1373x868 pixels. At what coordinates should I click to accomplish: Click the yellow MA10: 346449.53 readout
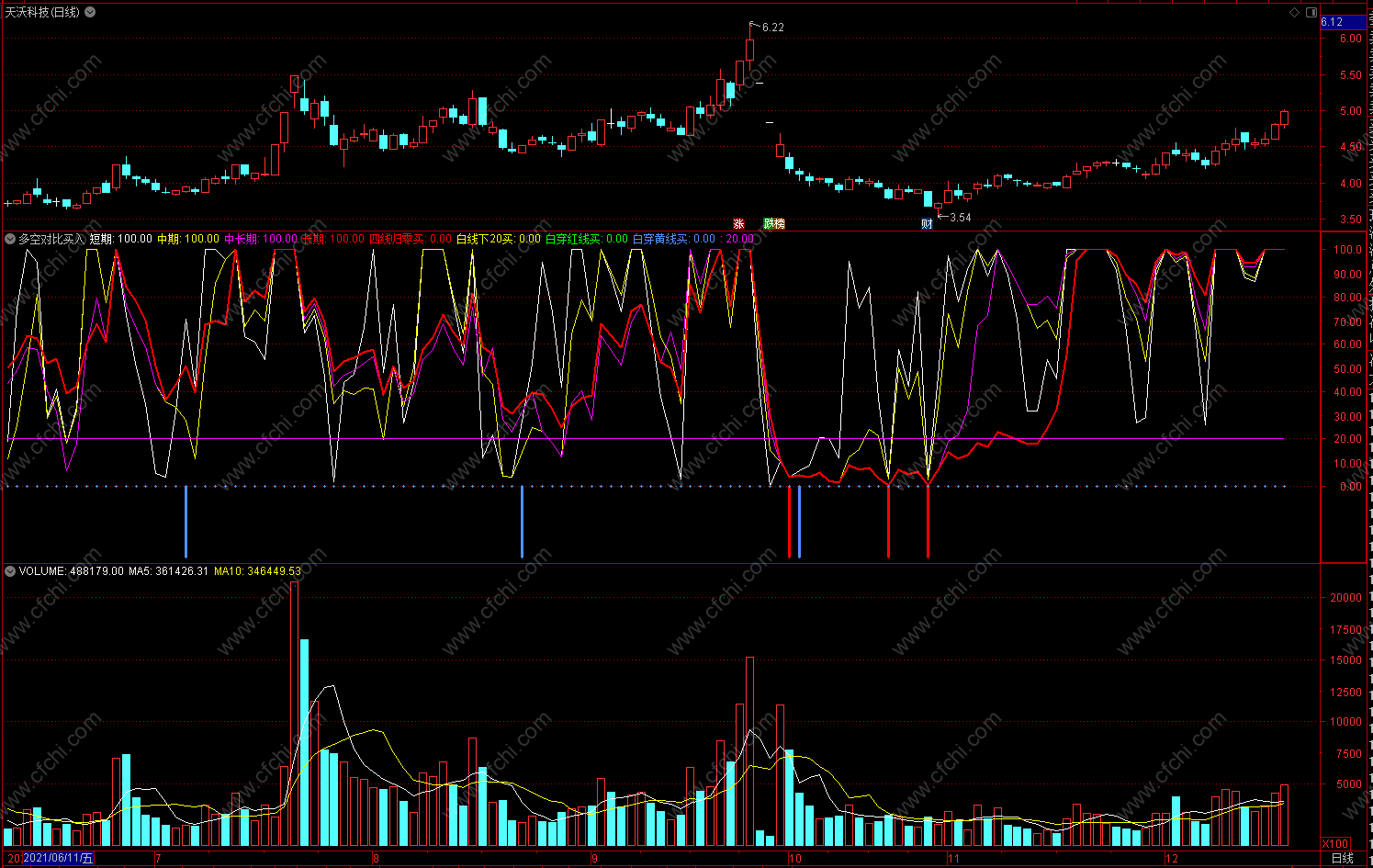click(257, 571)
